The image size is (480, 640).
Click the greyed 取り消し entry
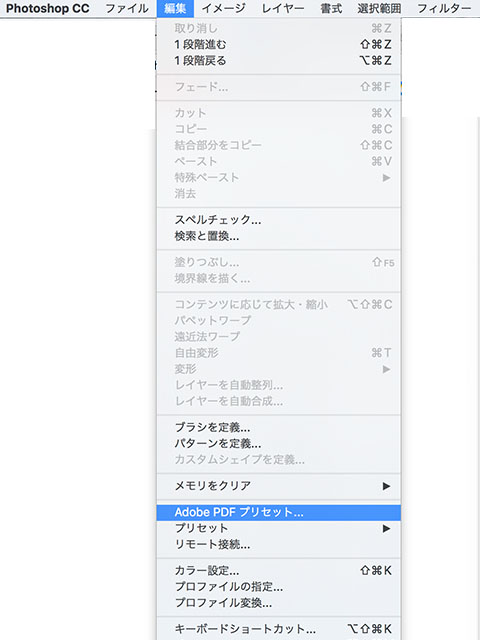point(279,29)
